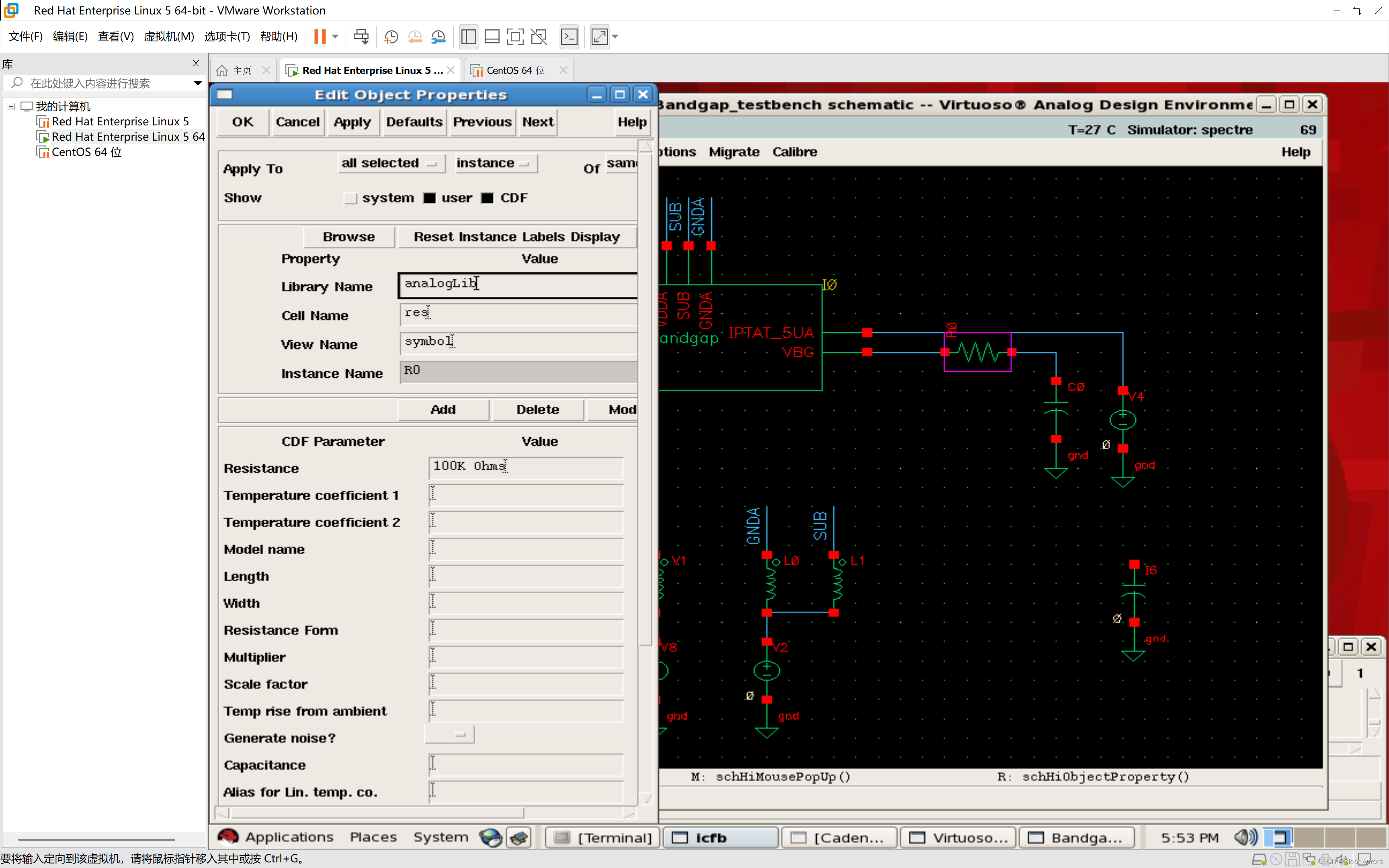Enable the system checkbox in Show row
The height and width of the screenshot is (868, 1389).
(350, 198)
